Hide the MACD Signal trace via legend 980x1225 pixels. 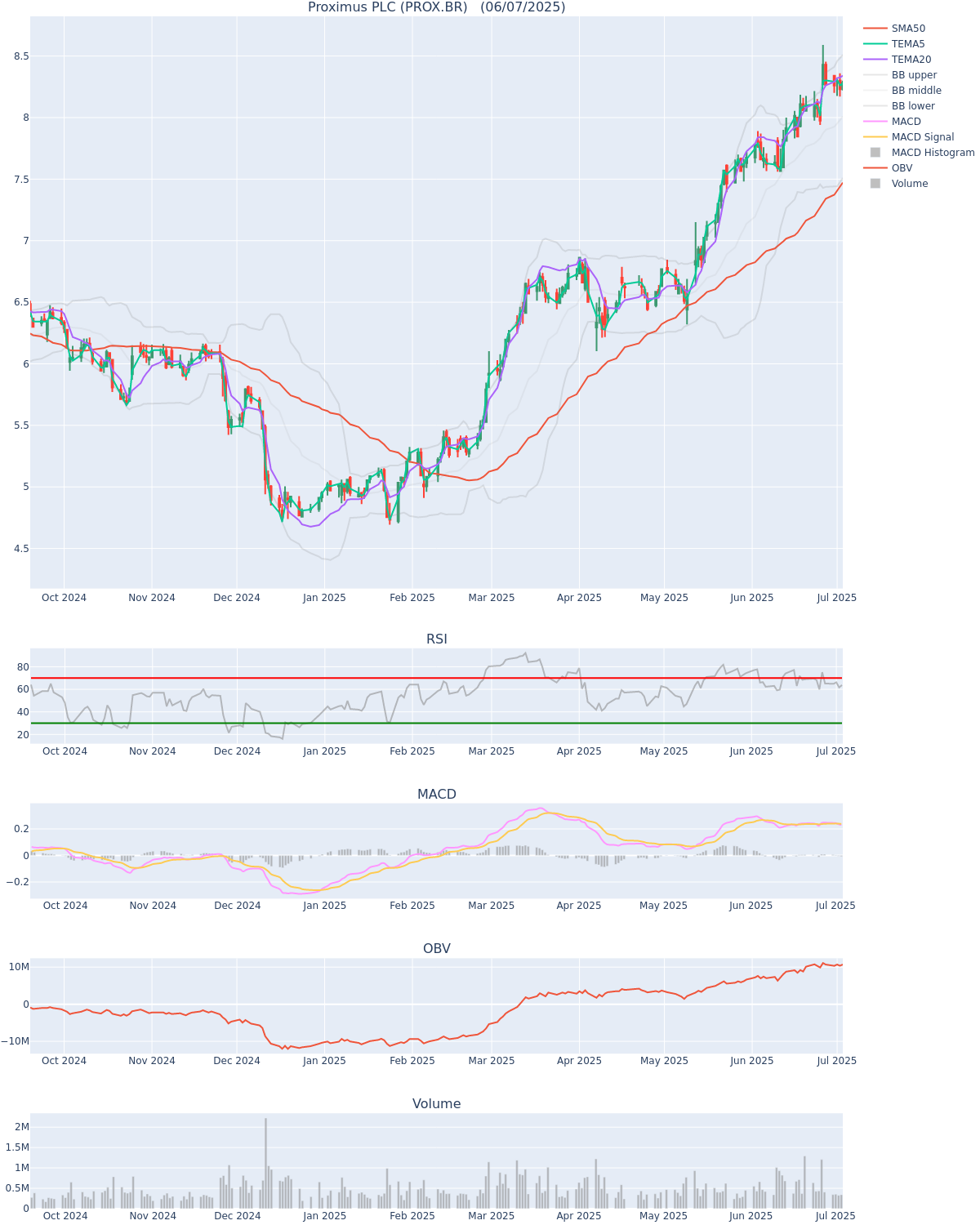tap(923, 137)
